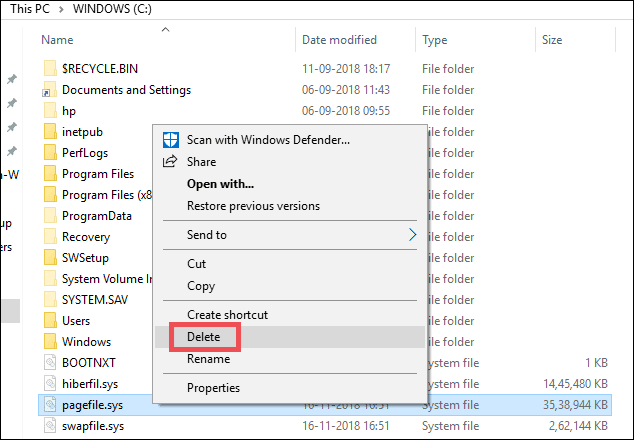The width and height of the screenshot is (634, 440).
Task: Open Properties from the context menu
Action: click(290, 388)
